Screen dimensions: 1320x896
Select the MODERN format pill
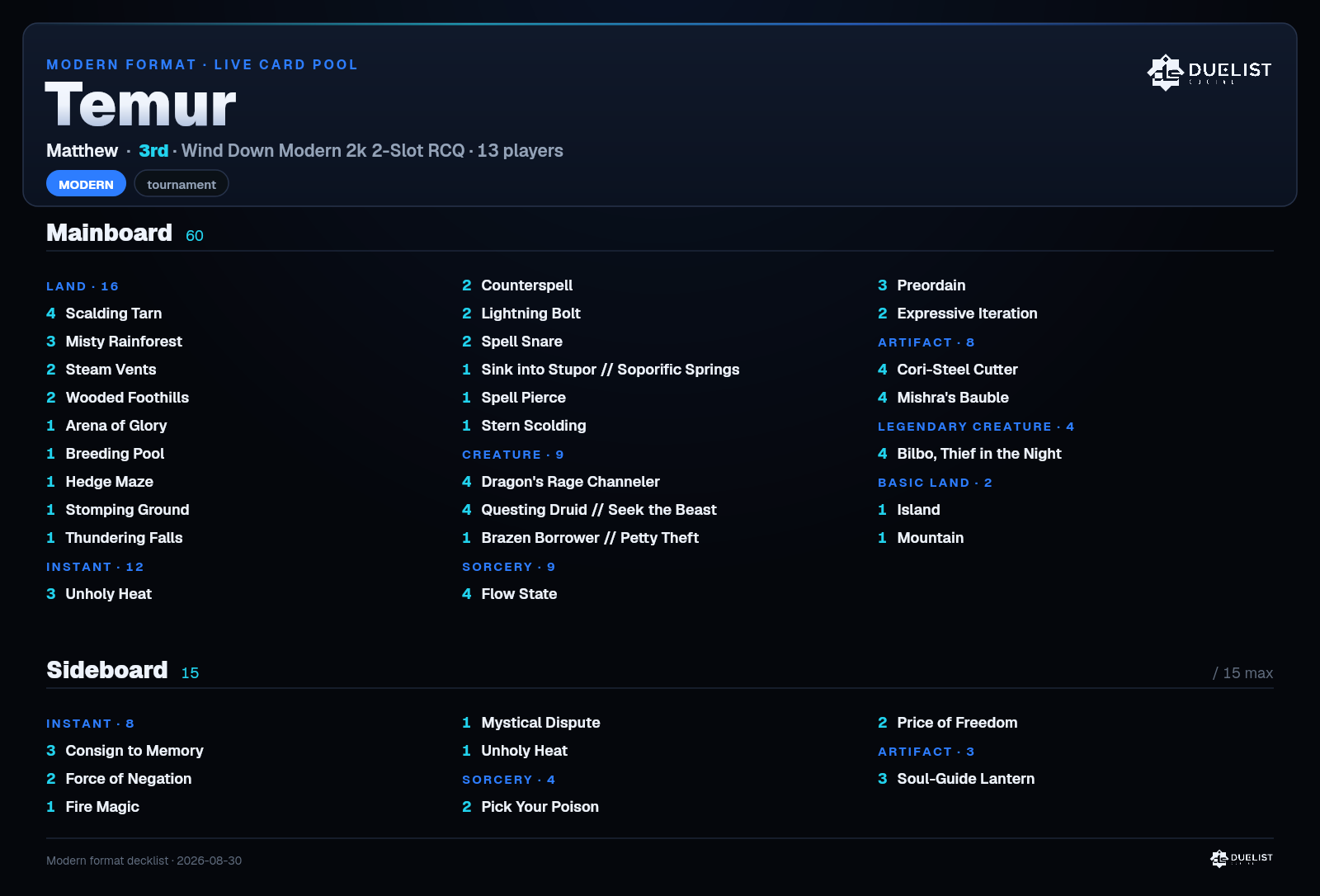(86, 184)
